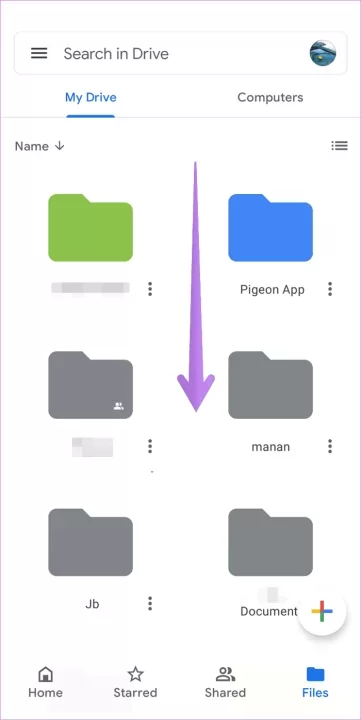361x720 pixels.
Task: Open the green folder
Action: (x=90, y=228)
